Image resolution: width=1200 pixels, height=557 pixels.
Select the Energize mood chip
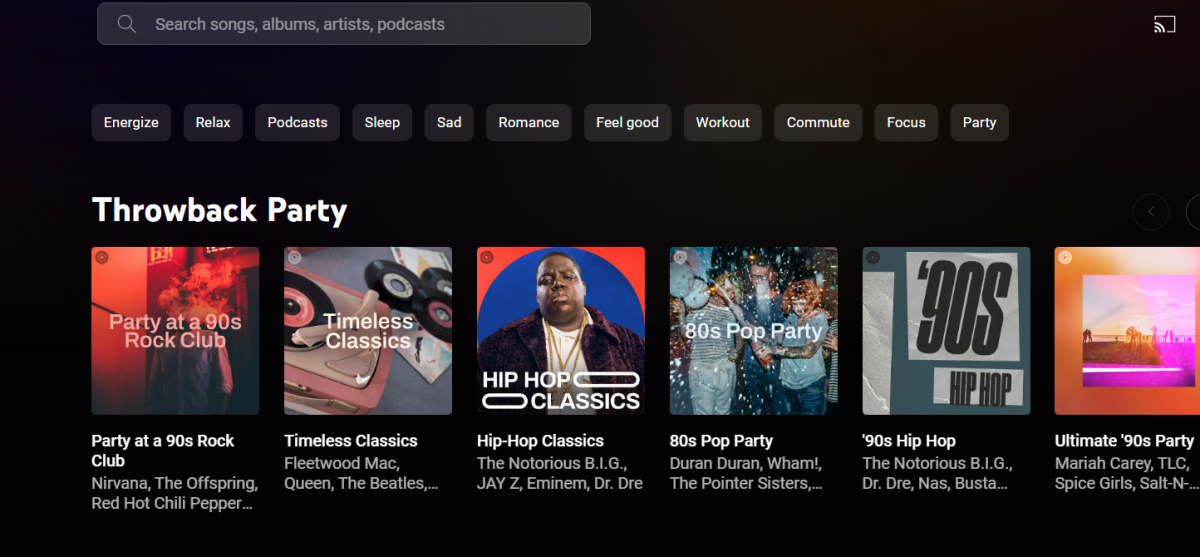click(x=131, y=122)
